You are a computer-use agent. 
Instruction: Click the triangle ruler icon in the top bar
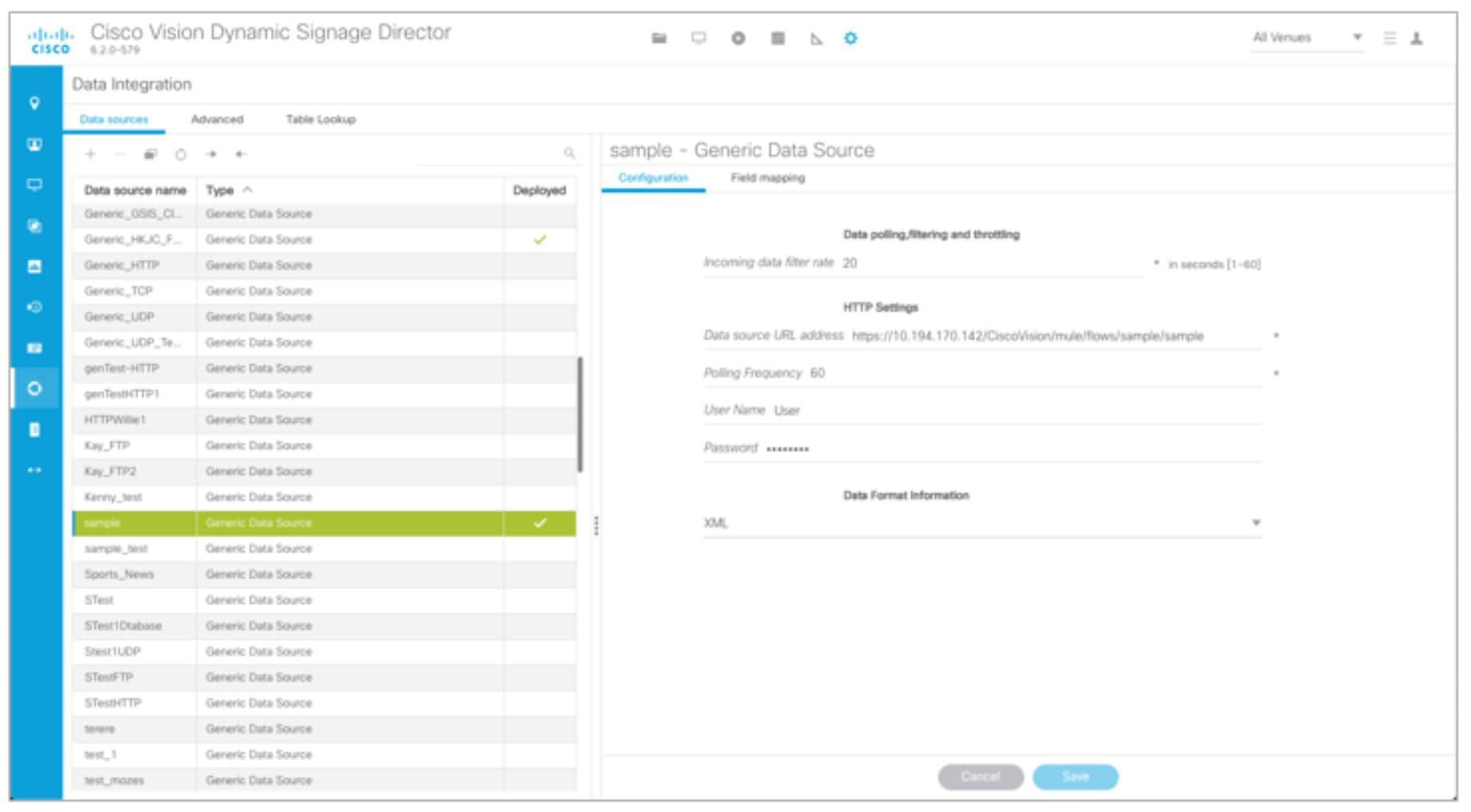816,38
